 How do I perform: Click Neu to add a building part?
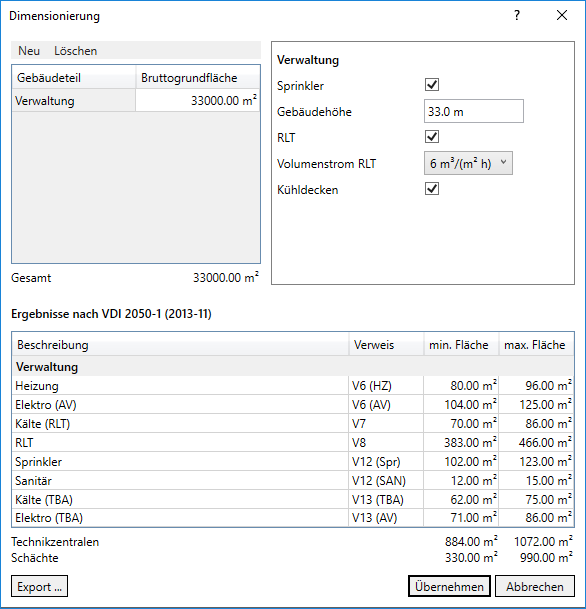[x=29, y=51]
